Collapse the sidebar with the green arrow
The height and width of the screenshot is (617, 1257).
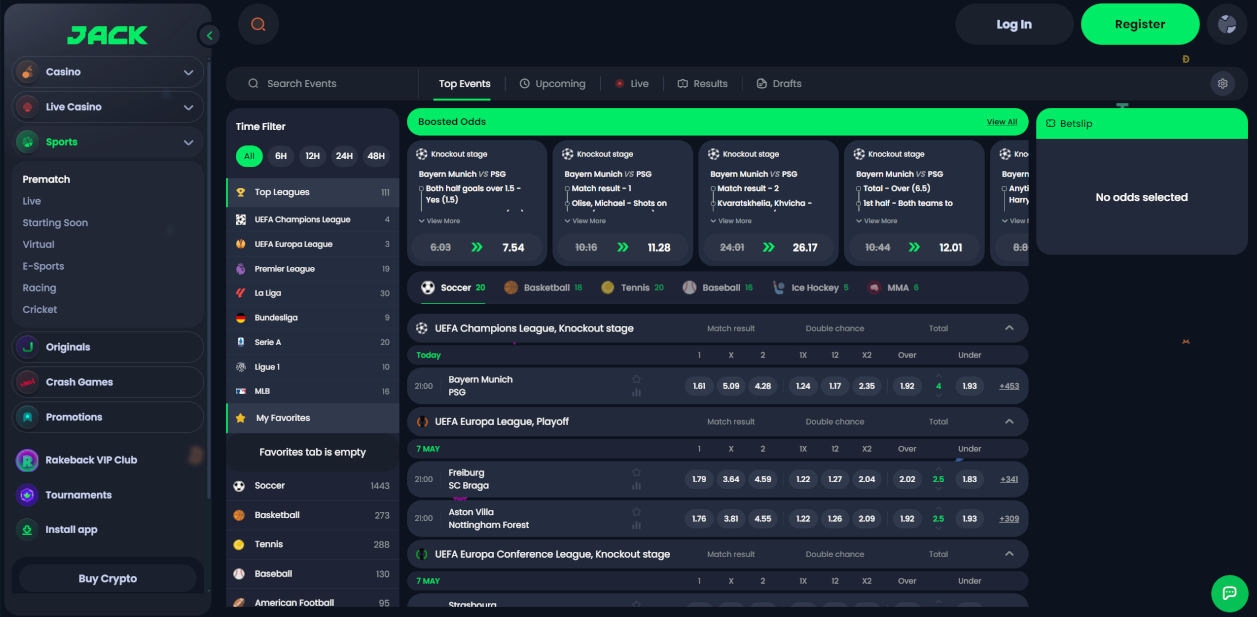(210, 35)
